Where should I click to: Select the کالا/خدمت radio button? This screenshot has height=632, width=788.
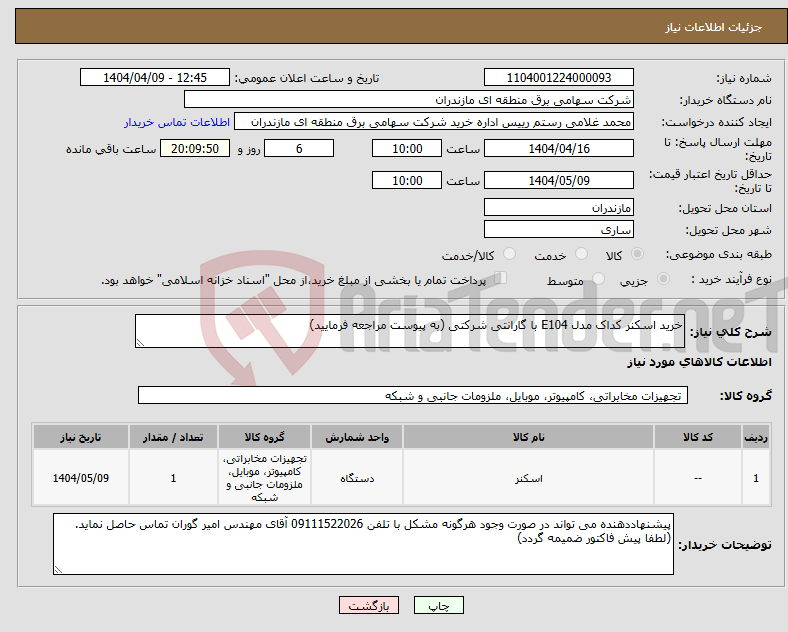[x=509, y=254]
